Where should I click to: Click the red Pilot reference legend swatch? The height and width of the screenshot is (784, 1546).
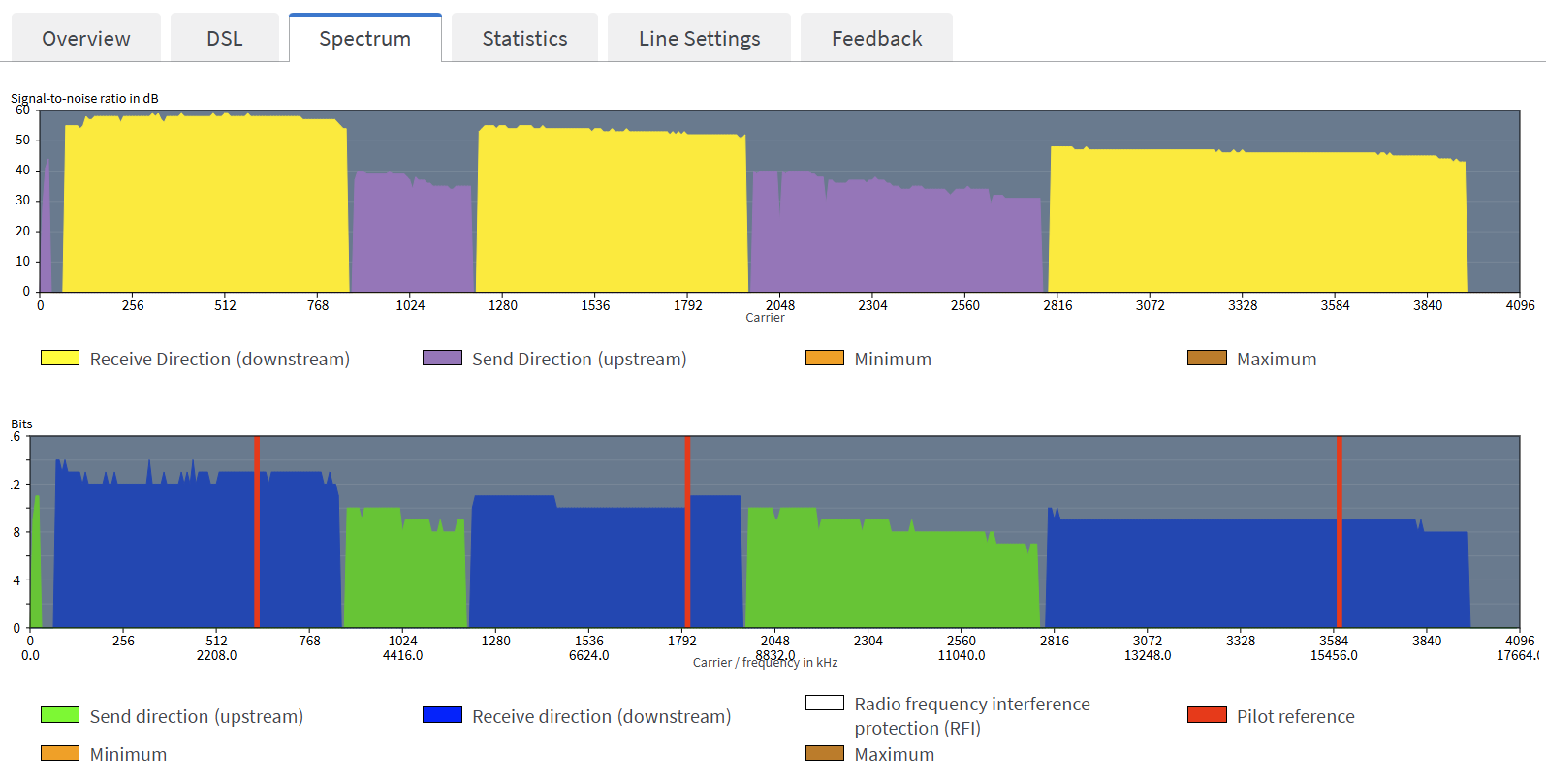click(1207, 715)
